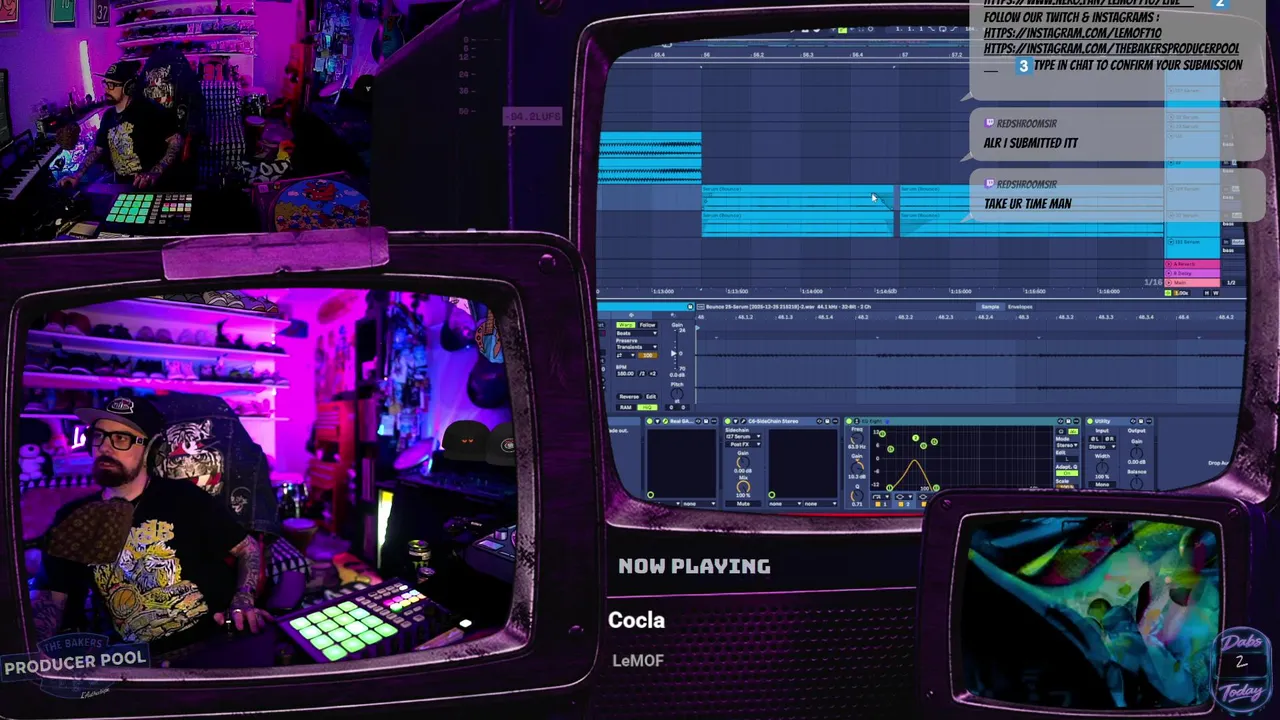Toggle EQ Eight Adapt. Q On
This screenshot has width=1280, height=720.
pos(1066,473)
